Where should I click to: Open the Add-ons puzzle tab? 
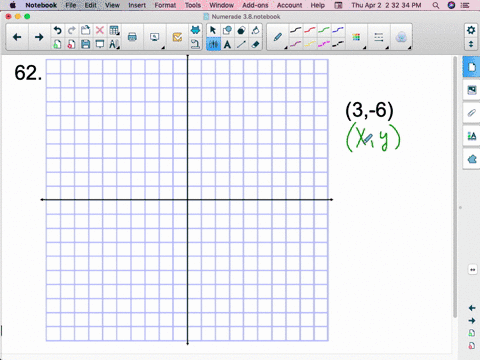pyautogui.click(x=472, y=159)
